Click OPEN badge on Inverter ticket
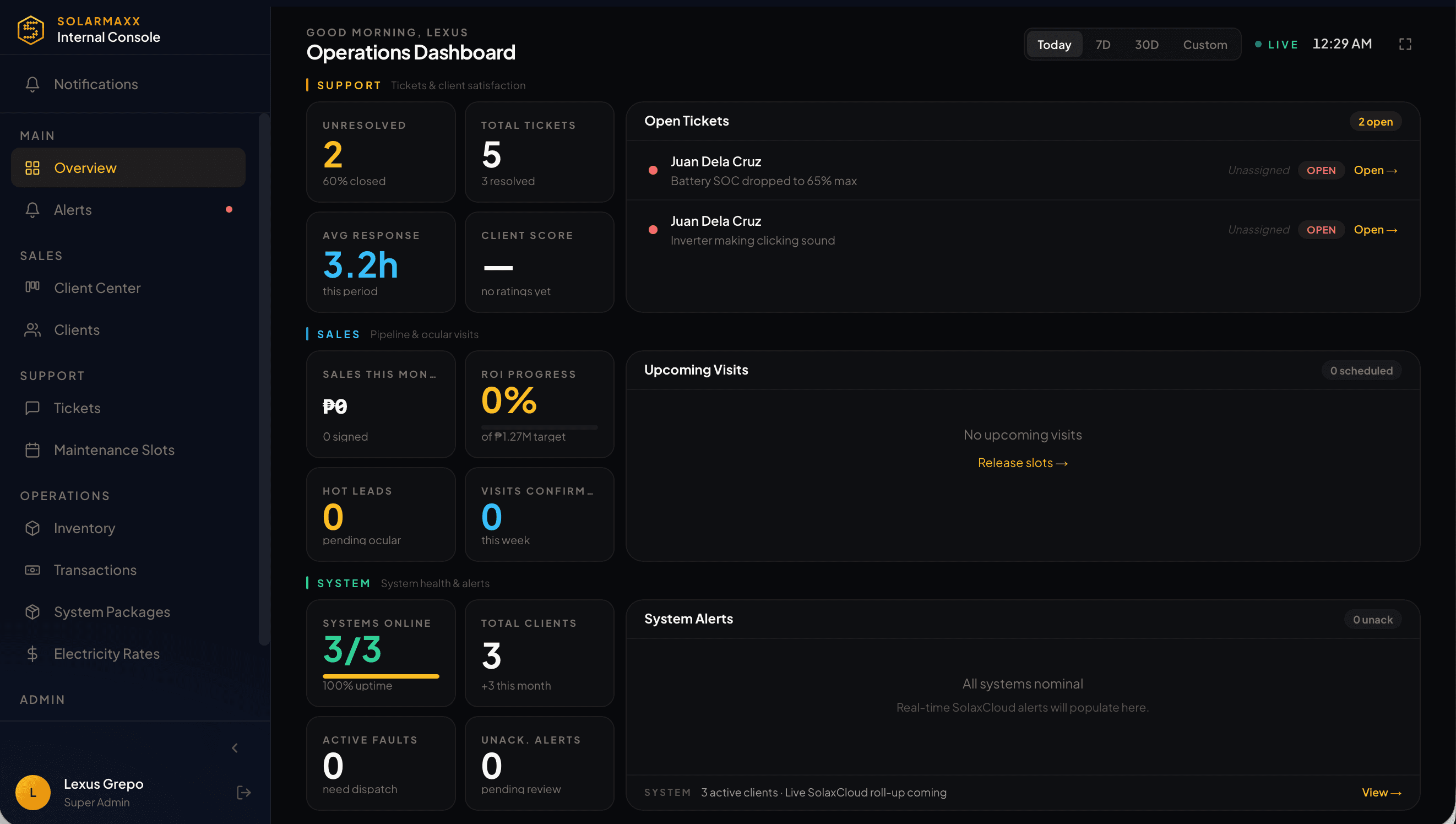1456x824 pixels. pyautogui.click(x=1321, y=230)
